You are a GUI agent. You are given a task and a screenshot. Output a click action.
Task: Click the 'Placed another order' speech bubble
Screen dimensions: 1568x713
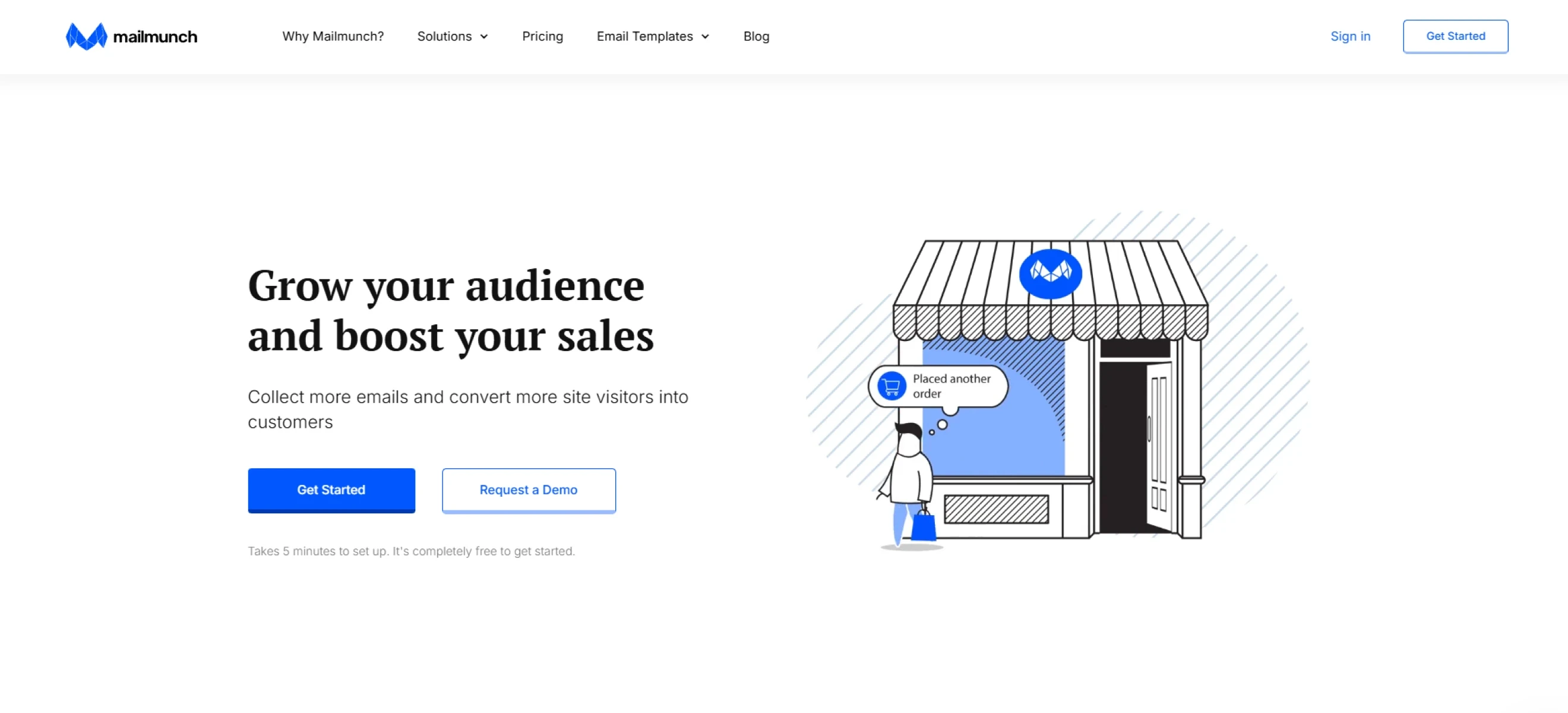[x=938, y=387]
